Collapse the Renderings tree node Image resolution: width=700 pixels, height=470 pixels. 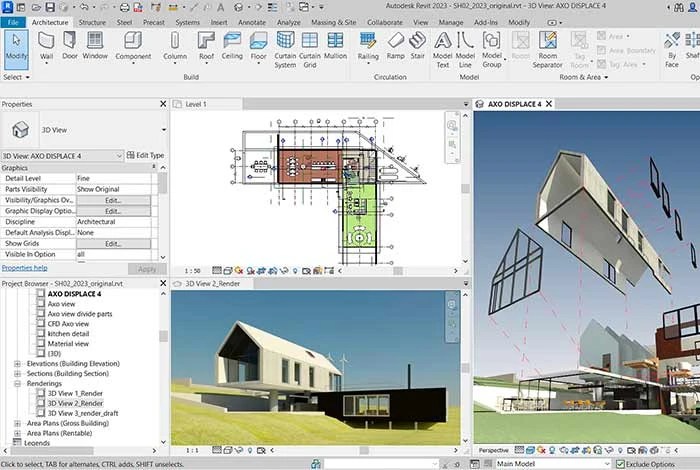pyautogui.click(x=18, y=383)
